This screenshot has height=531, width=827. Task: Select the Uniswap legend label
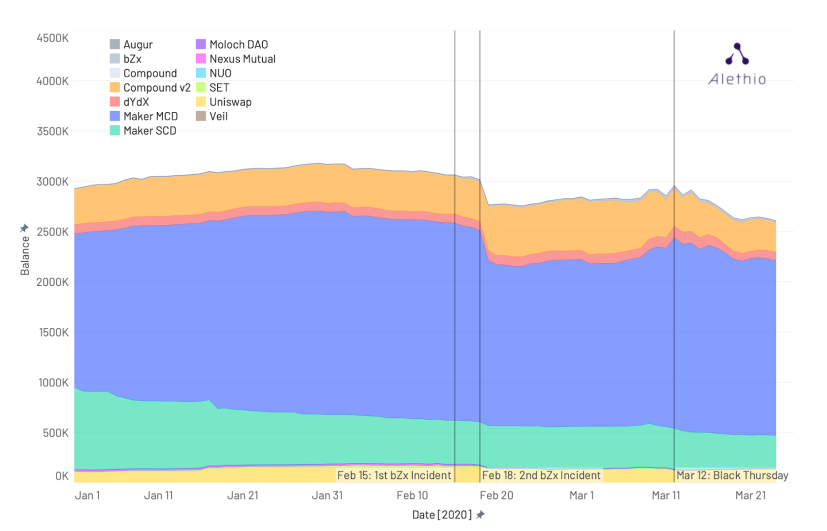(x=230, y=102)
